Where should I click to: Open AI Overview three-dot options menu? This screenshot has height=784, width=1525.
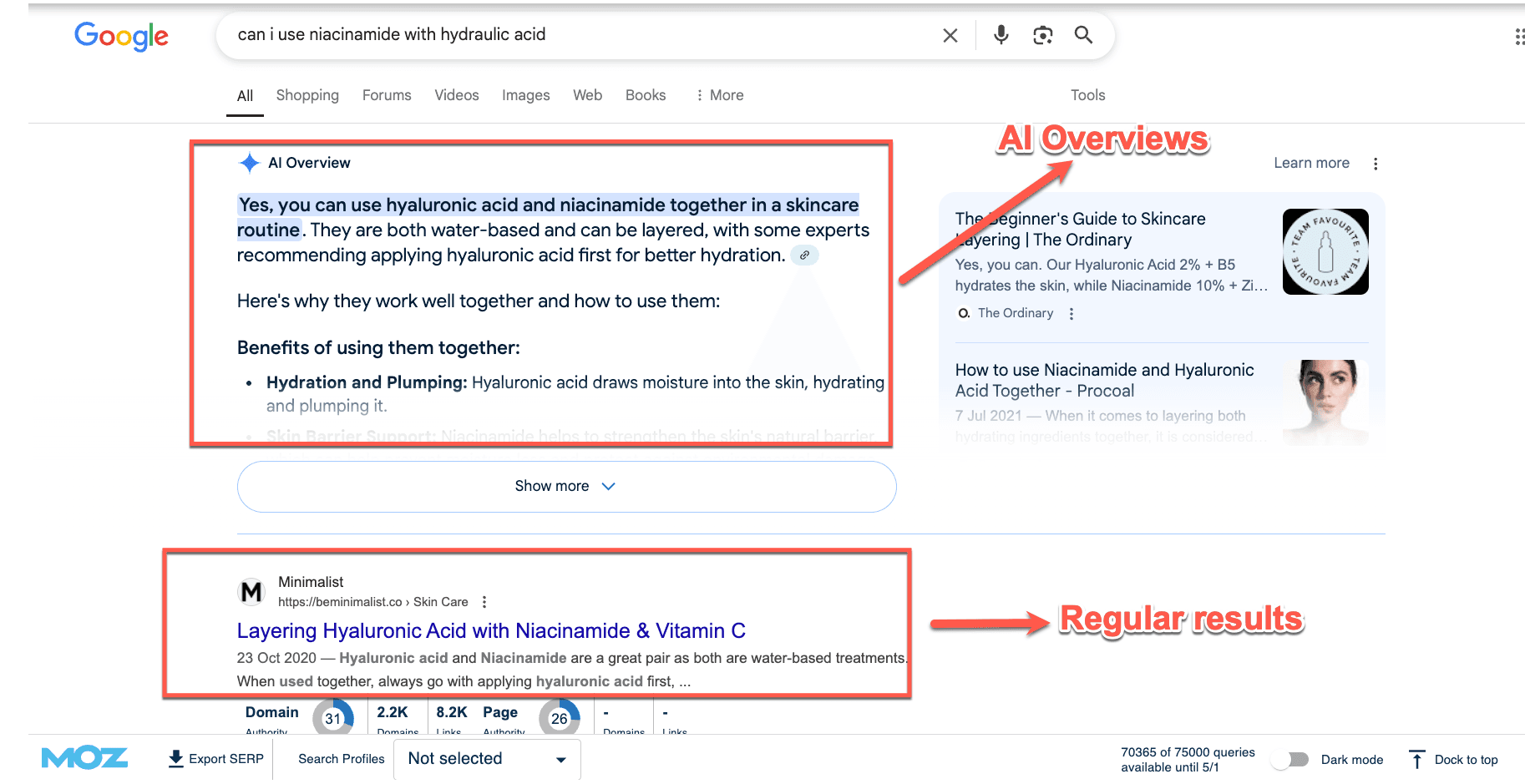coord(1376,164)
